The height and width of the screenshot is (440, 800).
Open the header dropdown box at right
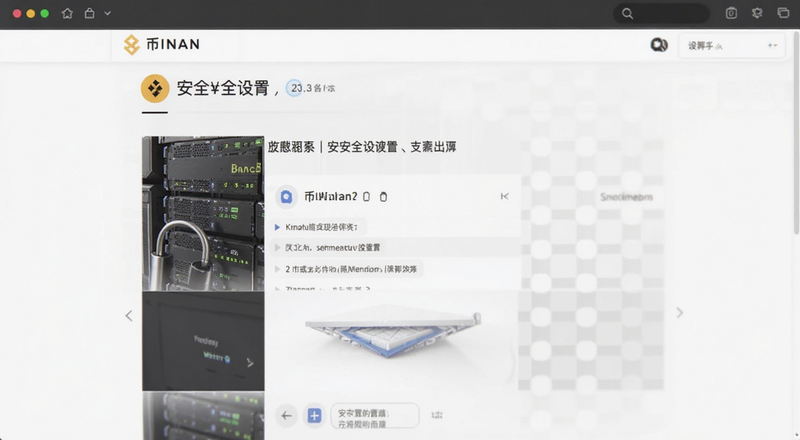tap(731, 46)
